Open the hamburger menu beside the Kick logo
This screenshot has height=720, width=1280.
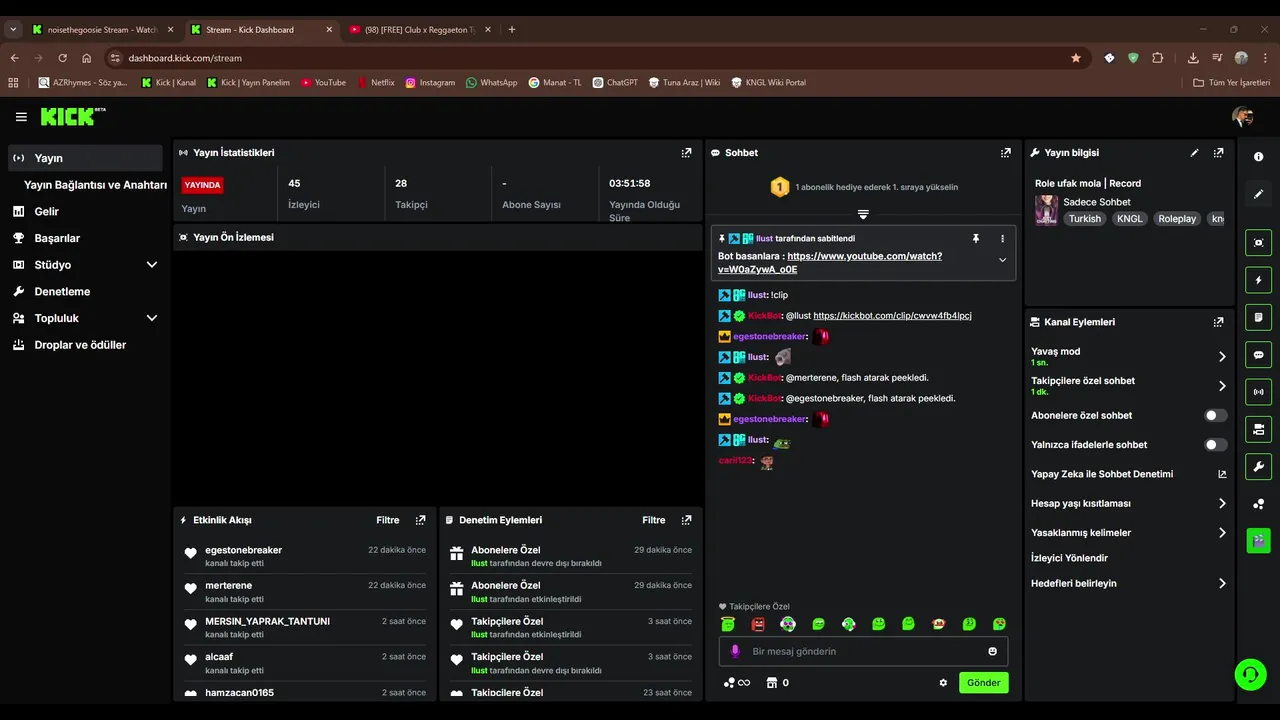click(21, 117)
